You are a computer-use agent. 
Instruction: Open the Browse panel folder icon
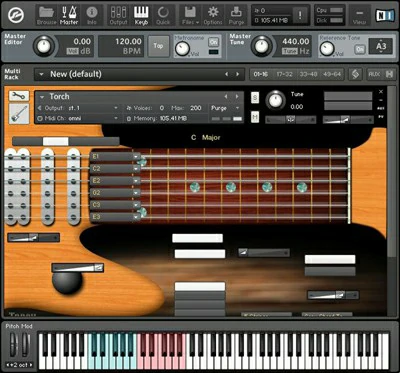pos(47,15)
